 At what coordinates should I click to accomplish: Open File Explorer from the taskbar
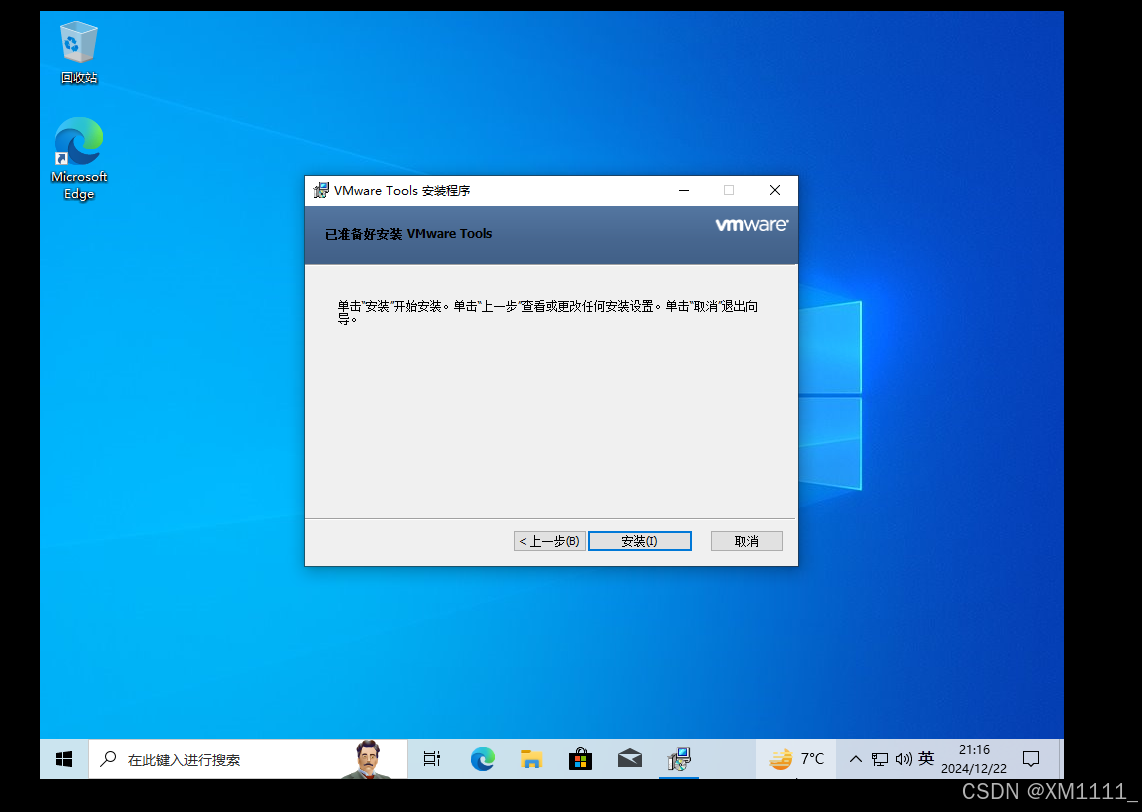pos(532,759)
